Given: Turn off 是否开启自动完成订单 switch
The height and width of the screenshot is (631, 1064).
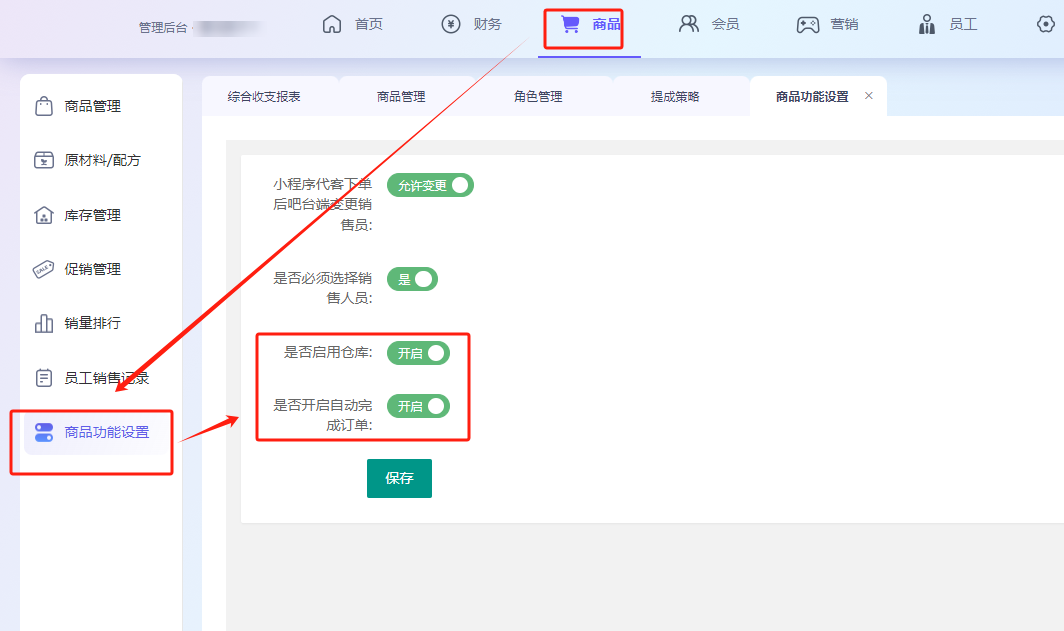Looking at the screenshot, I should pyautogui.click(x=418, y=406).
